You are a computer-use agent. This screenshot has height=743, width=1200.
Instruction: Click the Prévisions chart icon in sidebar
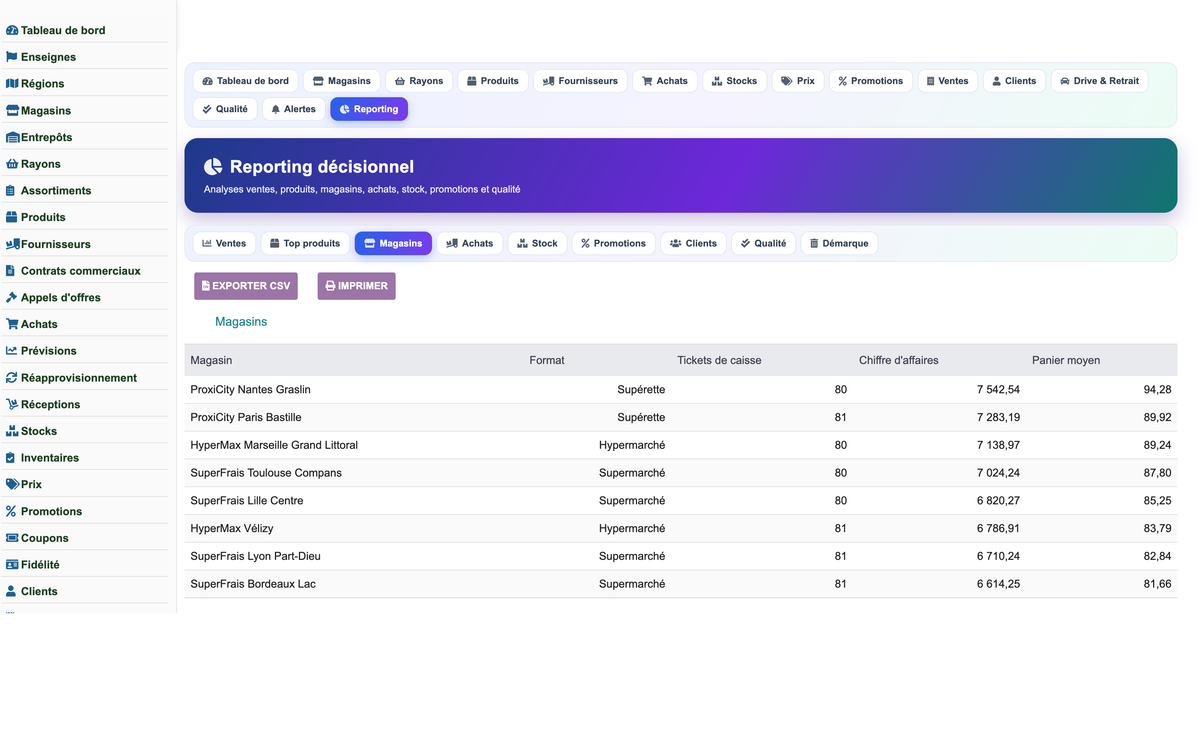pos(12,351)
